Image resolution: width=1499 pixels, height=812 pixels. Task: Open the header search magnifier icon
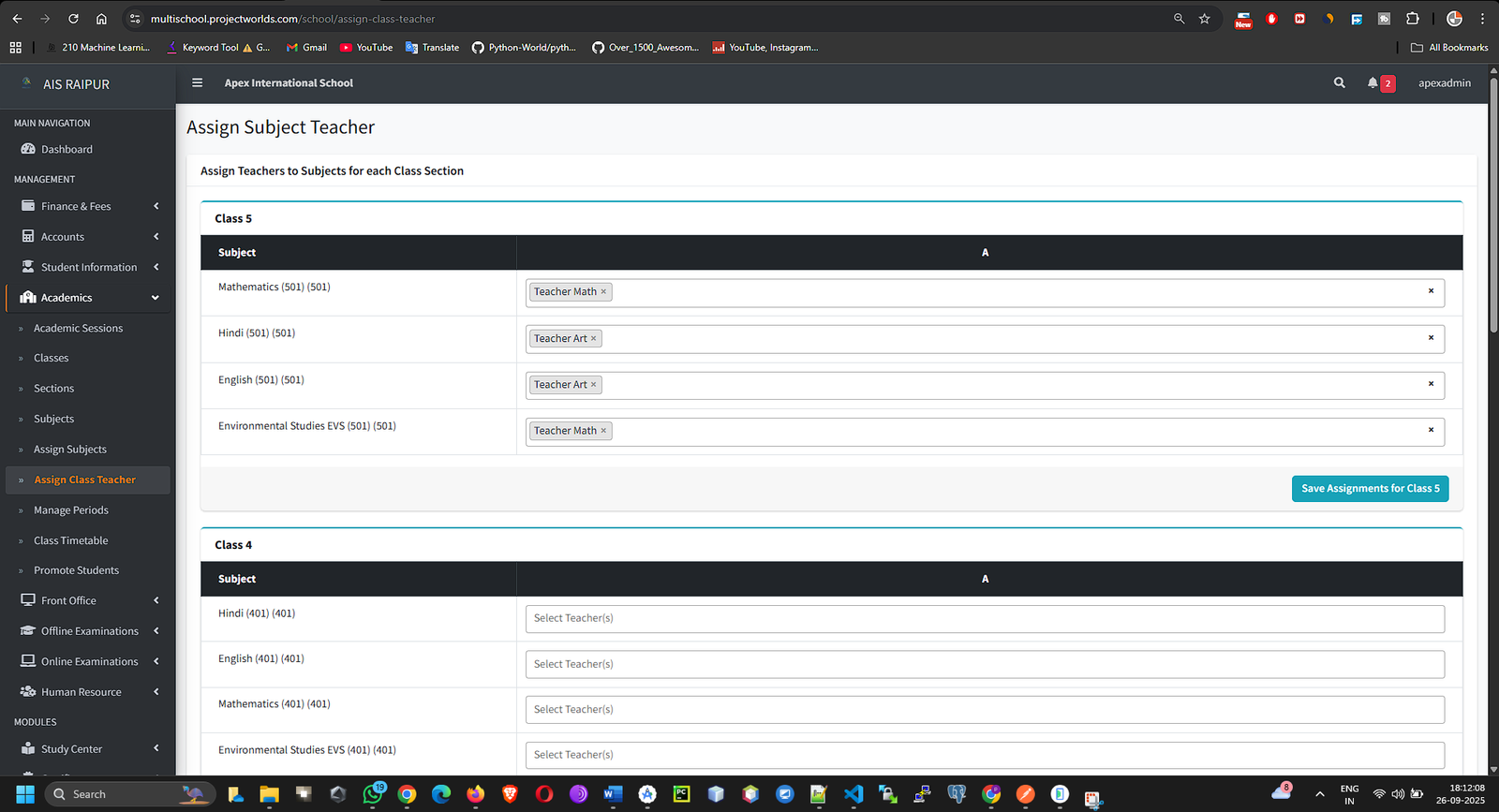tap(1340, 82)
